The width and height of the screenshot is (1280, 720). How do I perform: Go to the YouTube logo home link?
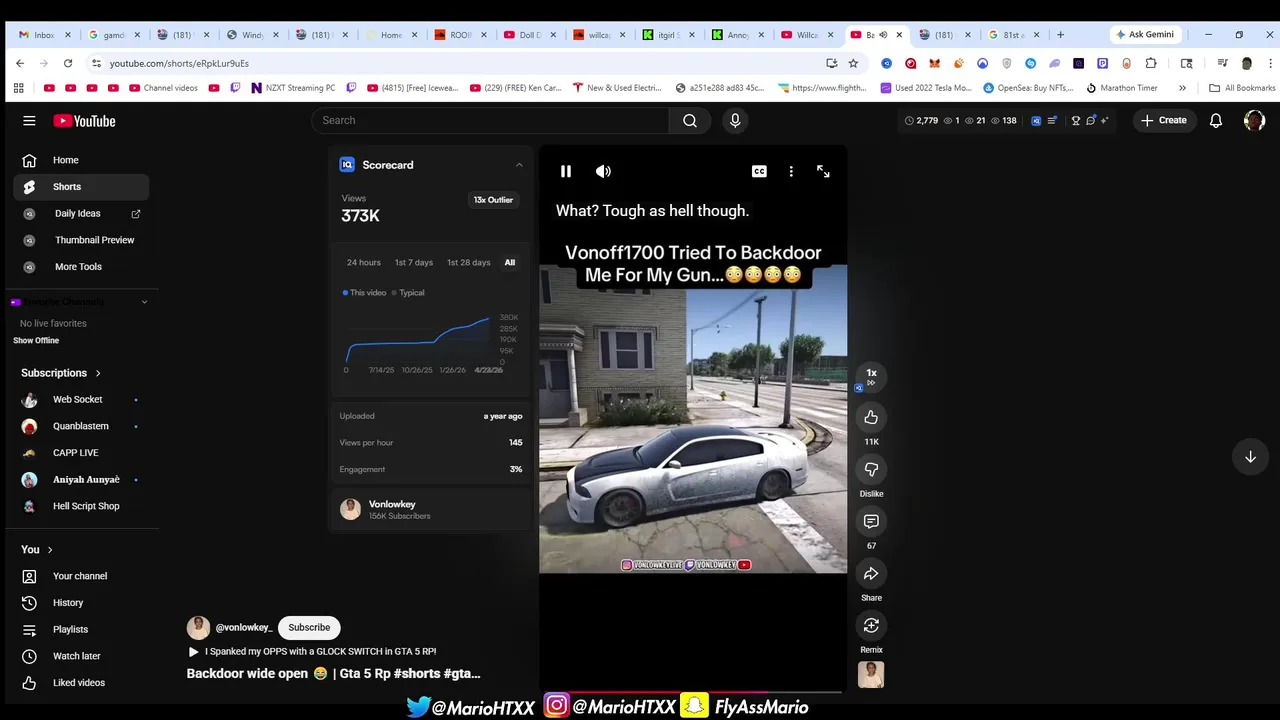tap(85, 121)
